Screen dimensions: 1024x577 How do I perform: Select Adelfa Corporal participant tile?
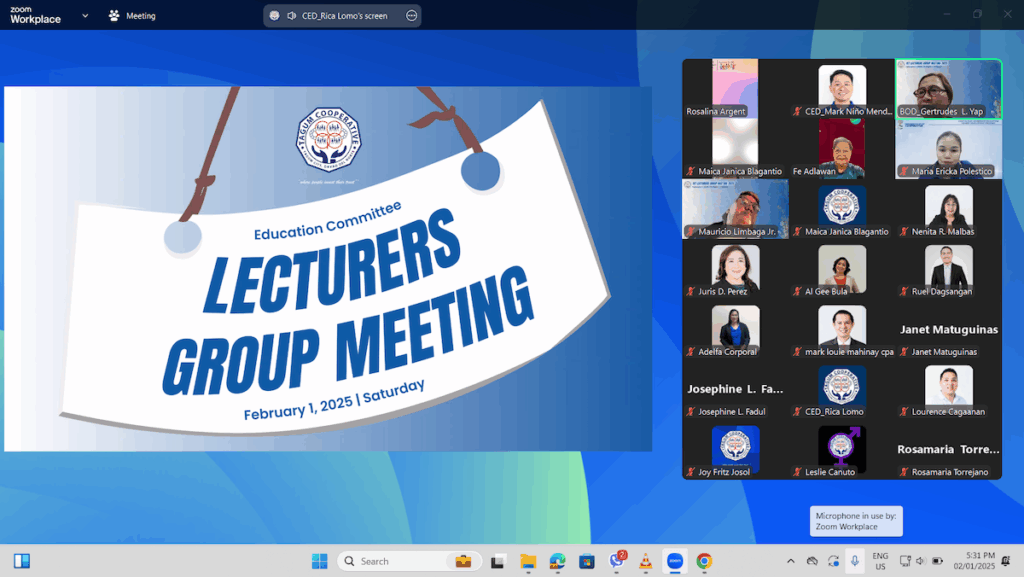point(735,329)
